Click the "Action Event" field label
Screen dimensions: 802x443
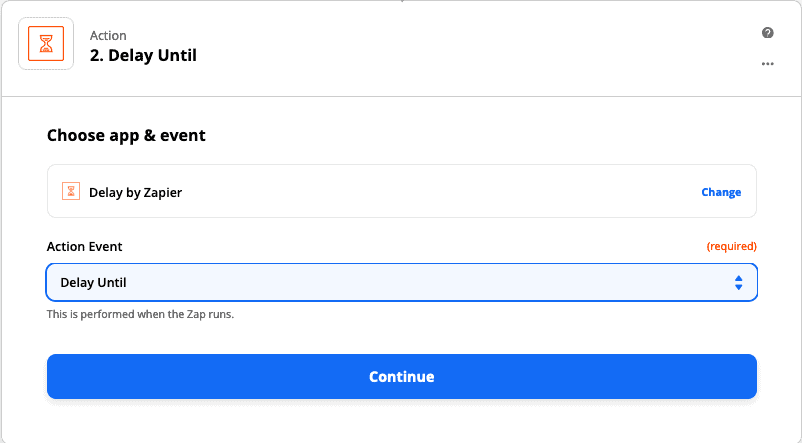coord(84,247)
